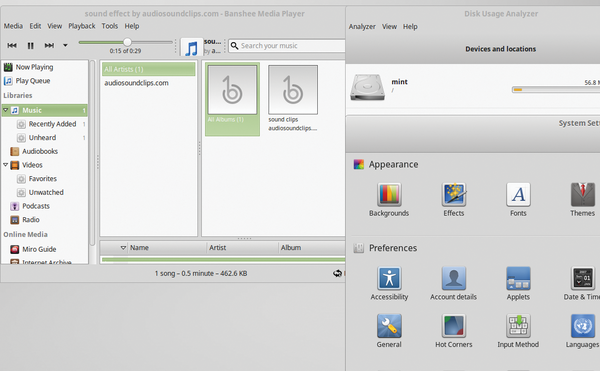Click the track column chooser arrow
This screenshot has width=600, height=371.
(x=123, y=248)
